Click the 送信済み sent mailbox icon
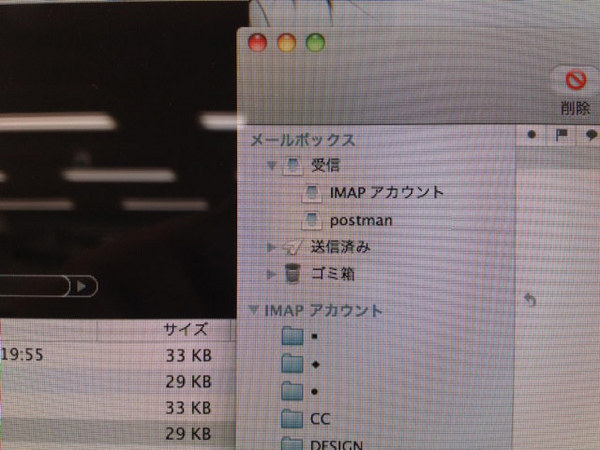The image size is (600, 450). [293, 246]
